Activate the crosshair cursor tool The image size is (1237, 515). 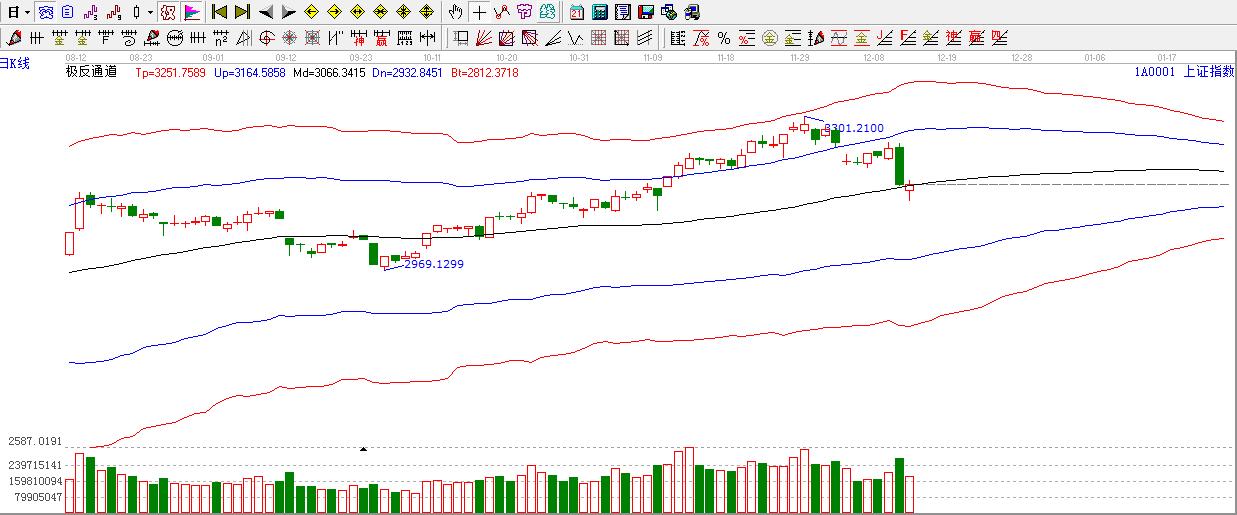point(479,12)
